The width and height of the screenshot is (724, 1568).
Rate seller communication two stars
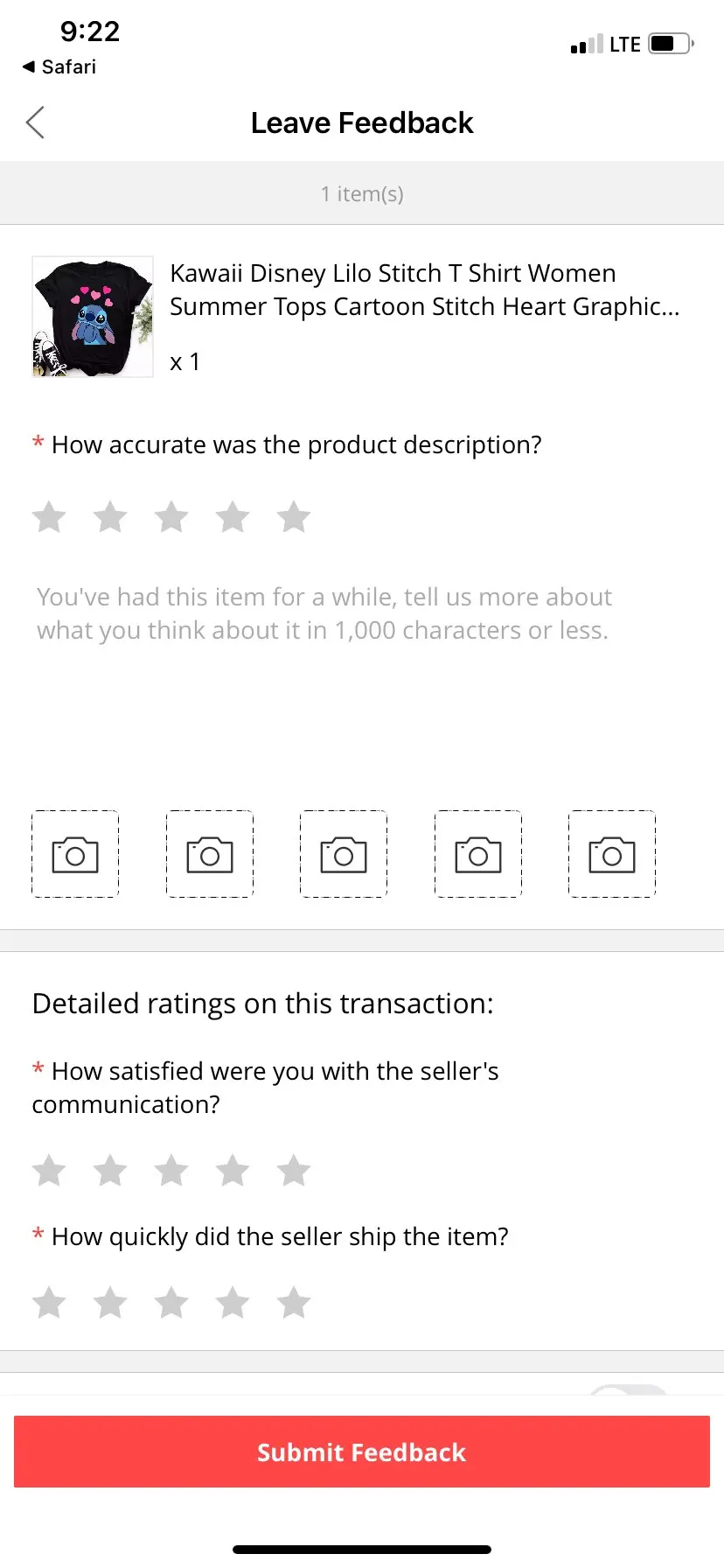point(110,1171)
